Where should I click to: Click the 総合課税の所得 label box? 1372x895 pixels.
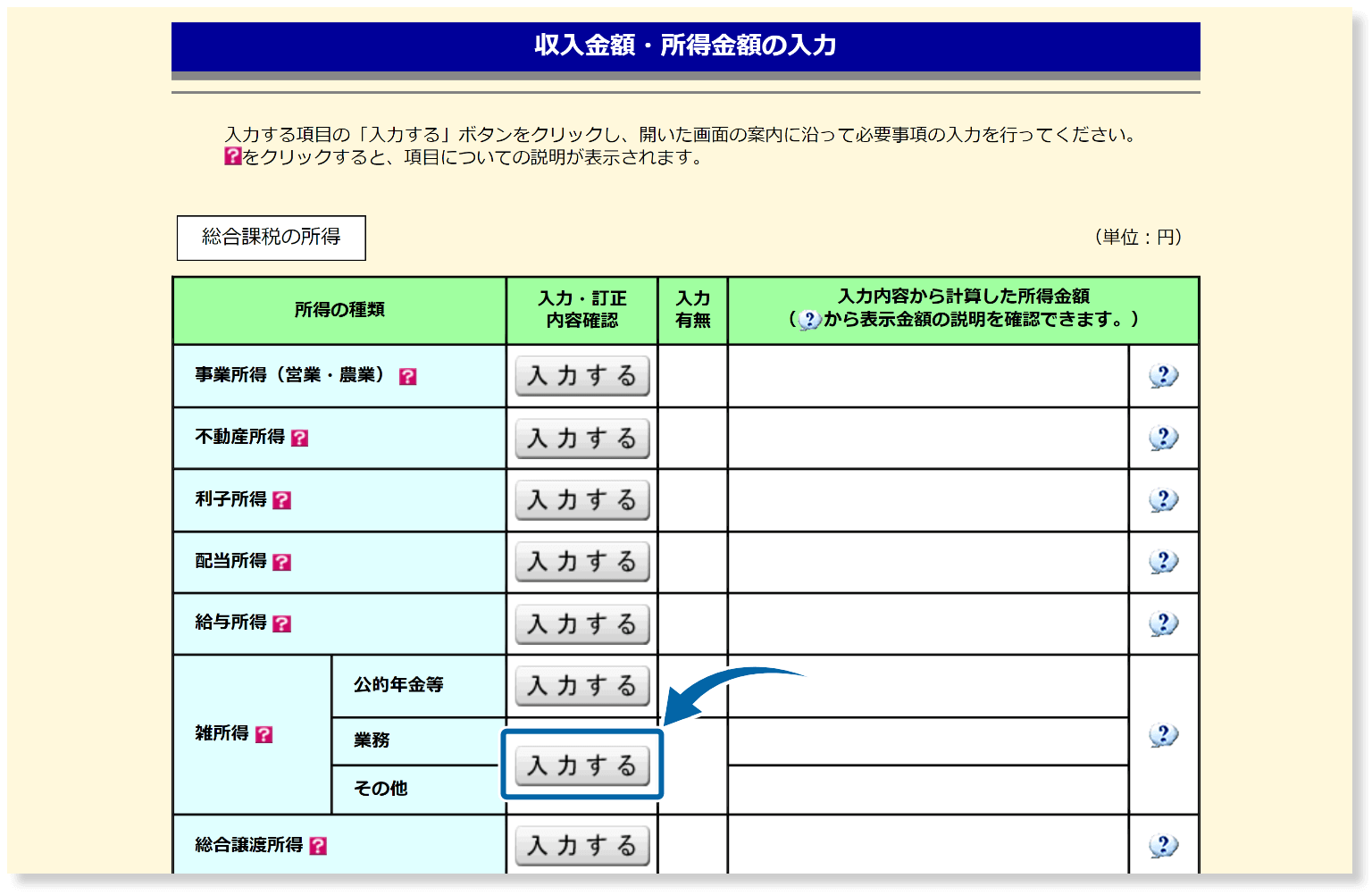tap(272, 238)
